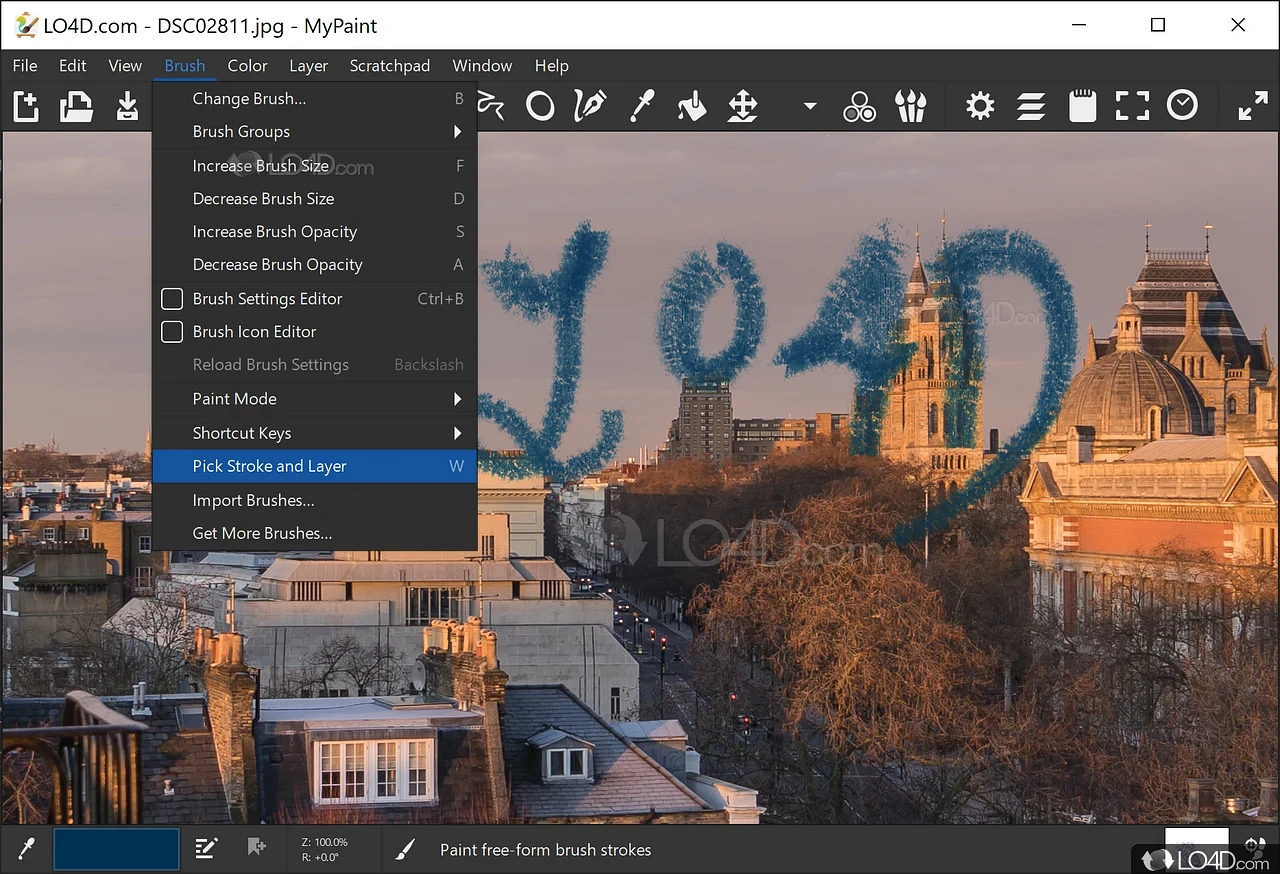This screenshot has height=874, width=1280.
Task: Open the Scratchpad notepad icon
Action: [x=1082, y=105]
